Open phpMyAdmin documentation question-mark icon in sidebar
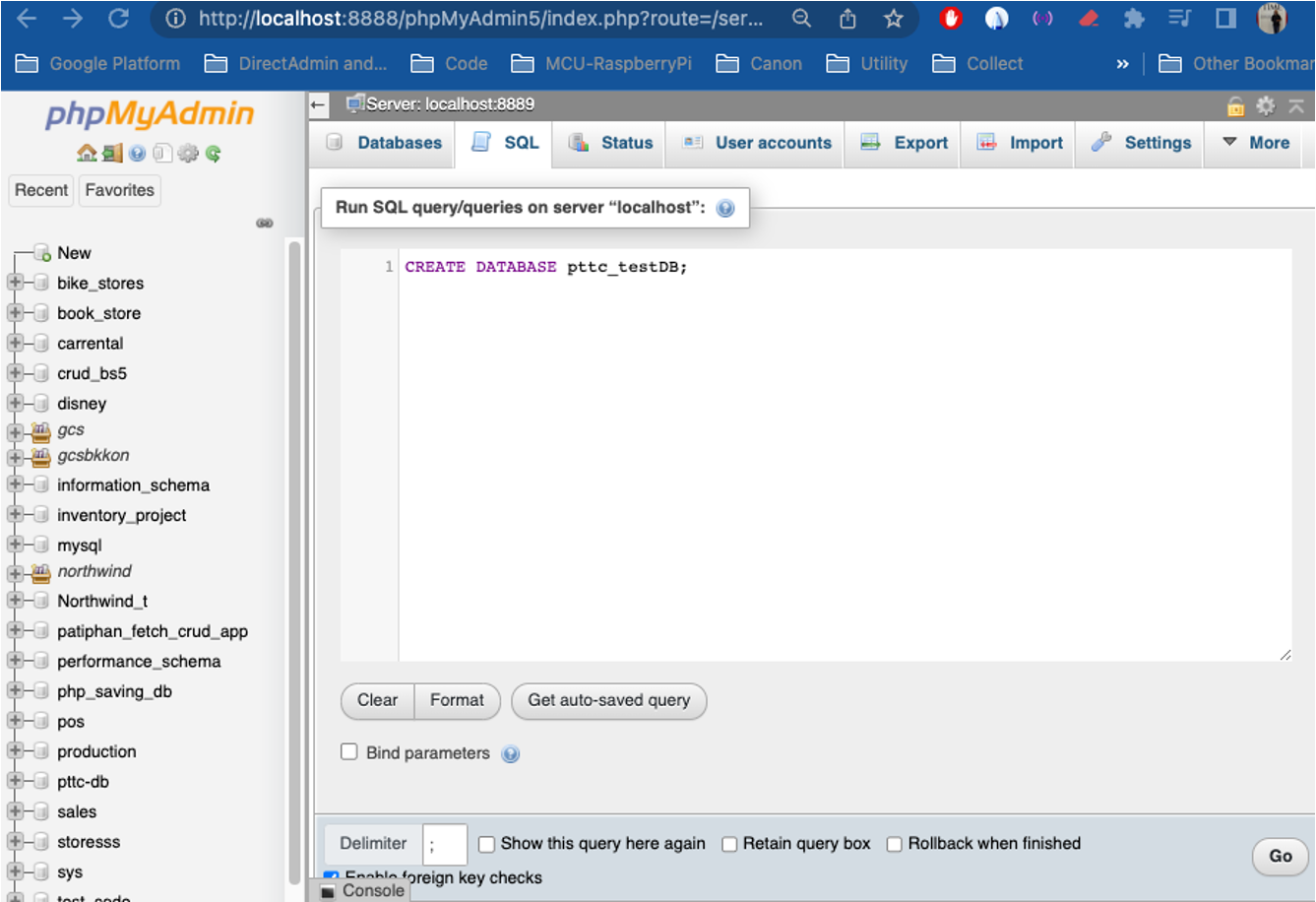1316x902 pixels. (137, 154)
